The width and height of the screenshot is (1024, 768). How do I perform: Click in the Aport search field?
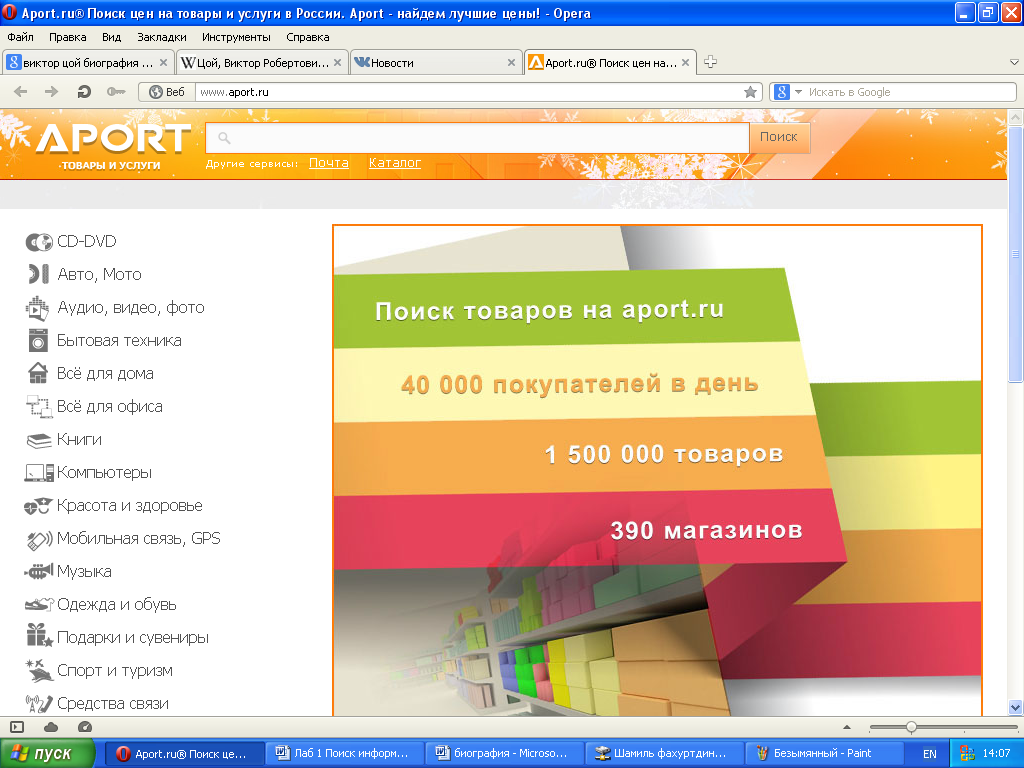pos(477,138)
